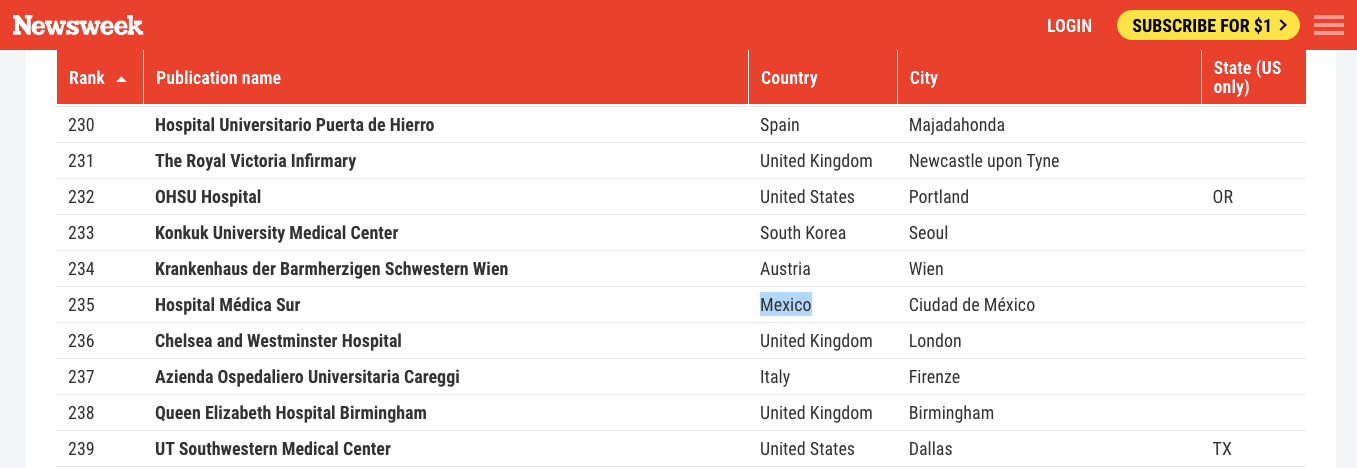1357x468 pixels.
Task: Select The Royal Victoria Infirmary entry
Action: 255,161
